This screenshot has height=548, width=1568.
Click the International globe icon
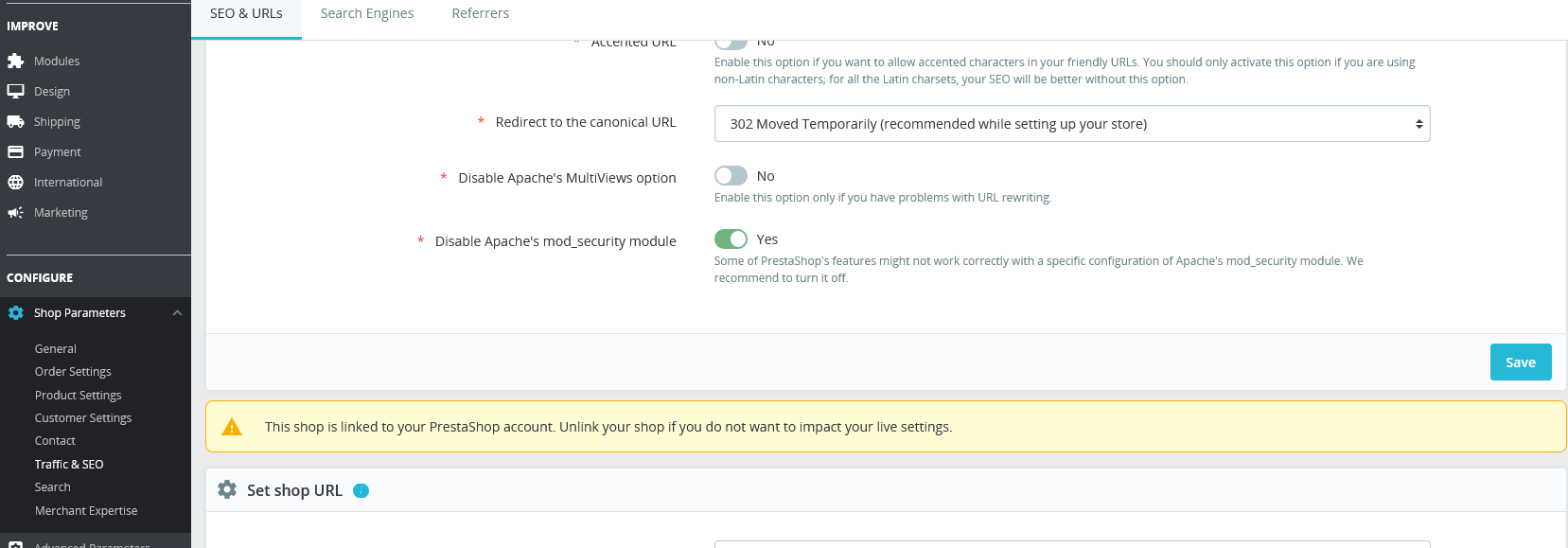click(15, 183)
